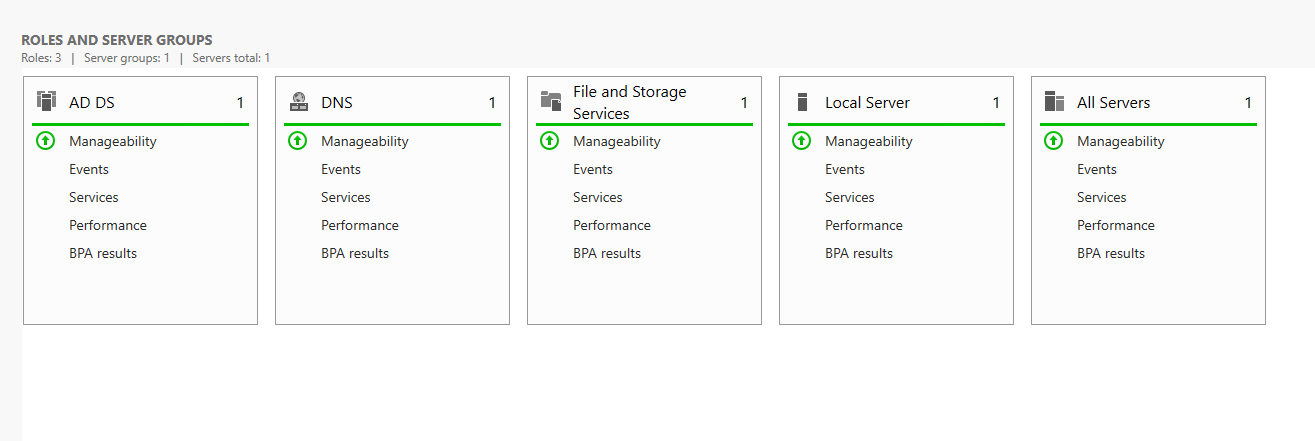Open Events under AD DS
This screenshot has width=1315, height=441.
[89, 169]
